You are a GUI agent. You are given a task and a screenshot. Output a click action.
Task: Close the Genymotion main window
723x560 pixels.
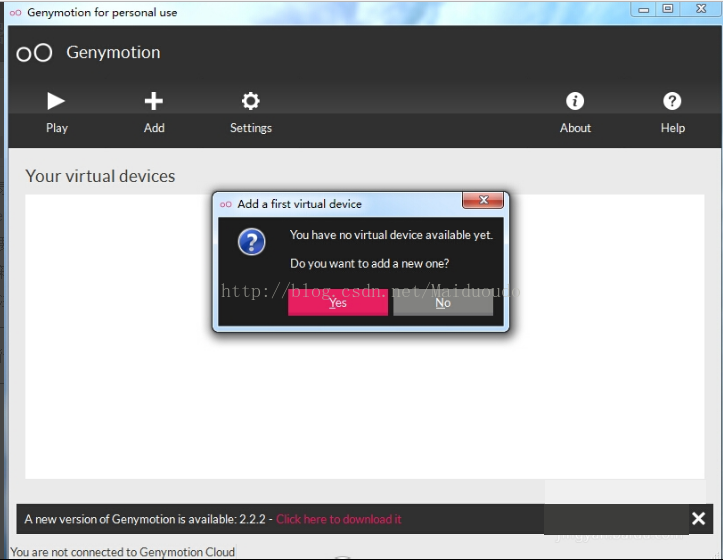click(701, 9)
